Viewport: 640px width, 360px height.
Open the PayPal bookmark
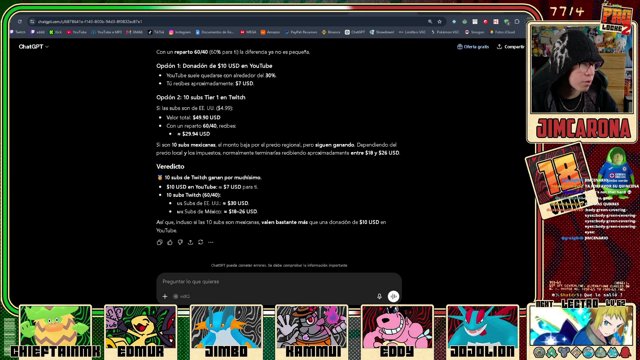300,32
